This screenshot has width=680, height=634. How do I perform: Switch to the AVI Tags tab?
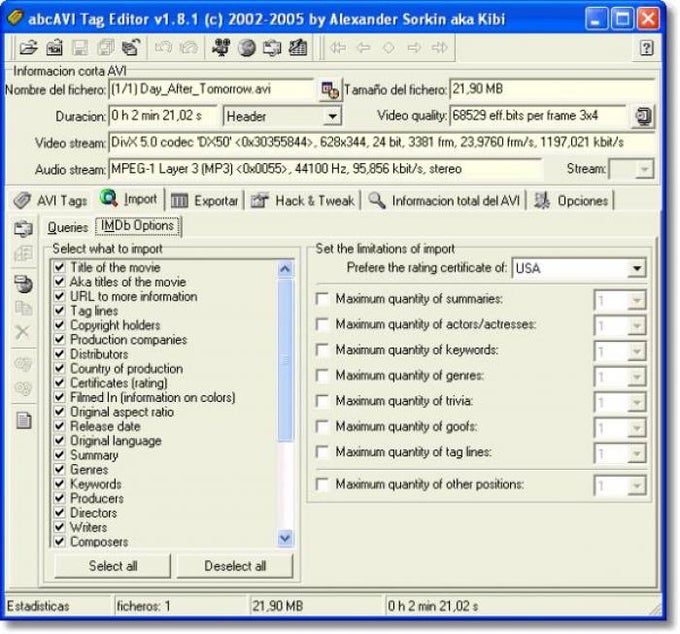click(x=50, y=200)
